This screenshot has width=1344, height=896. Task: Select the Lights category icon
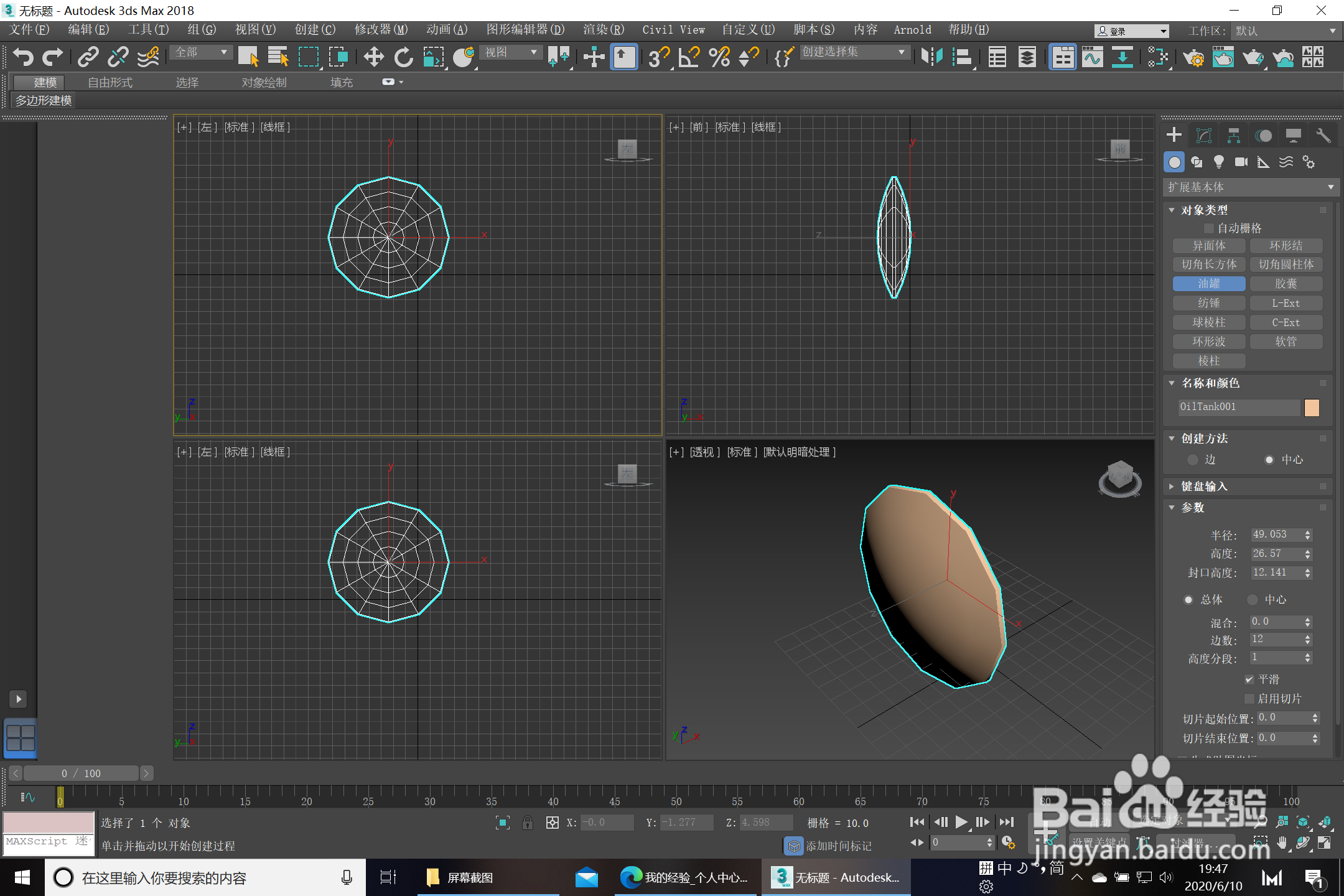pos(1219,162)
